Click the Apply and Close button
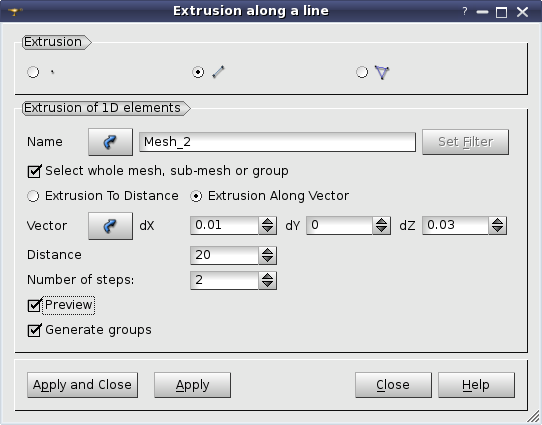 (82, 385)
